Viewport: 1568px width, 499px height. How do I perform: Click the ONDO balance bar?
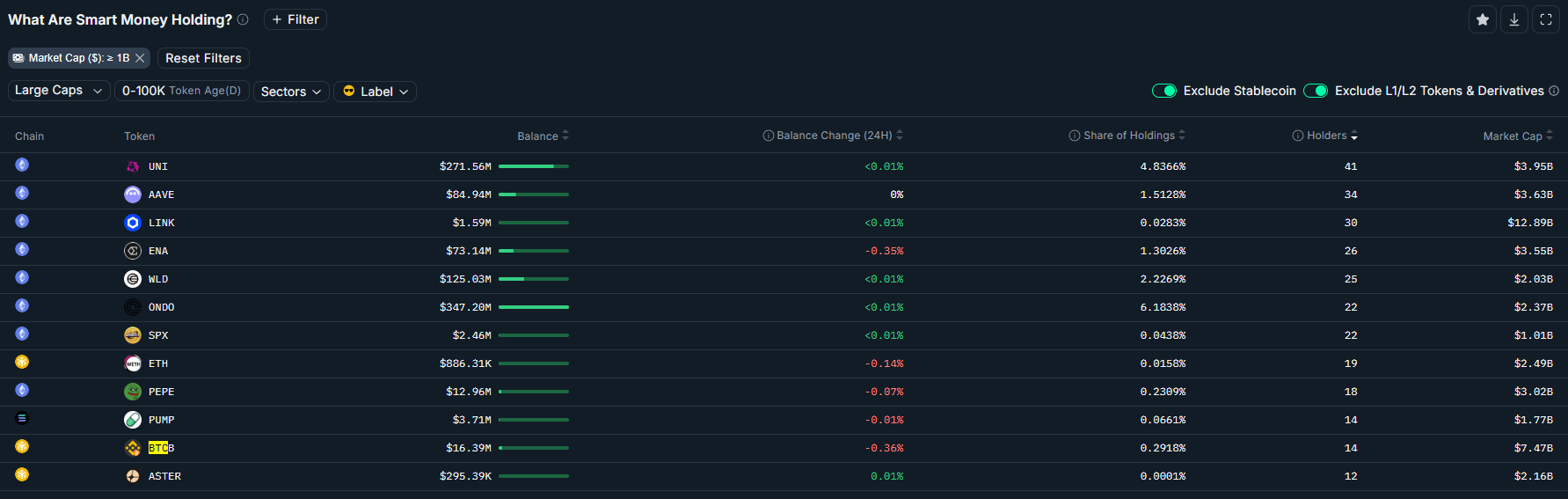point(533,307)
